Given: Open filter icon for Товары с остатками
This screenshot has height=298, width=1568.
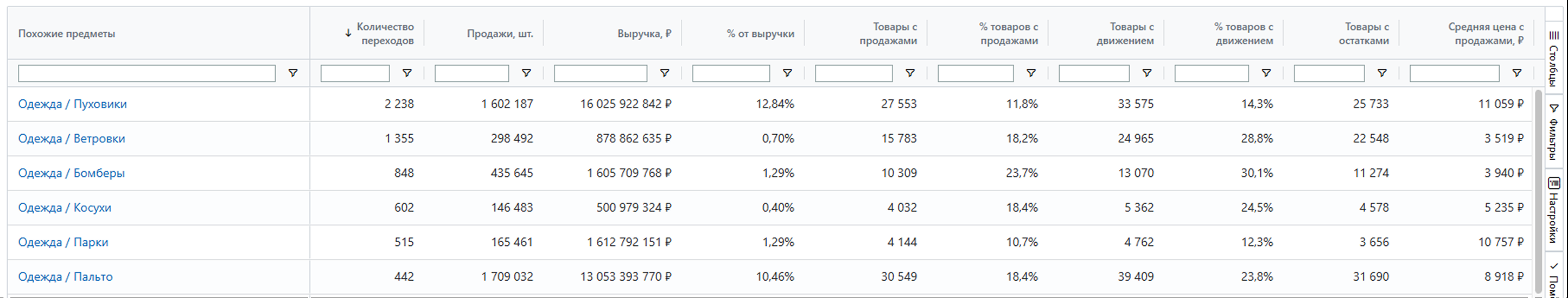Looking at the screenshot, I should tap(1382, 73).
